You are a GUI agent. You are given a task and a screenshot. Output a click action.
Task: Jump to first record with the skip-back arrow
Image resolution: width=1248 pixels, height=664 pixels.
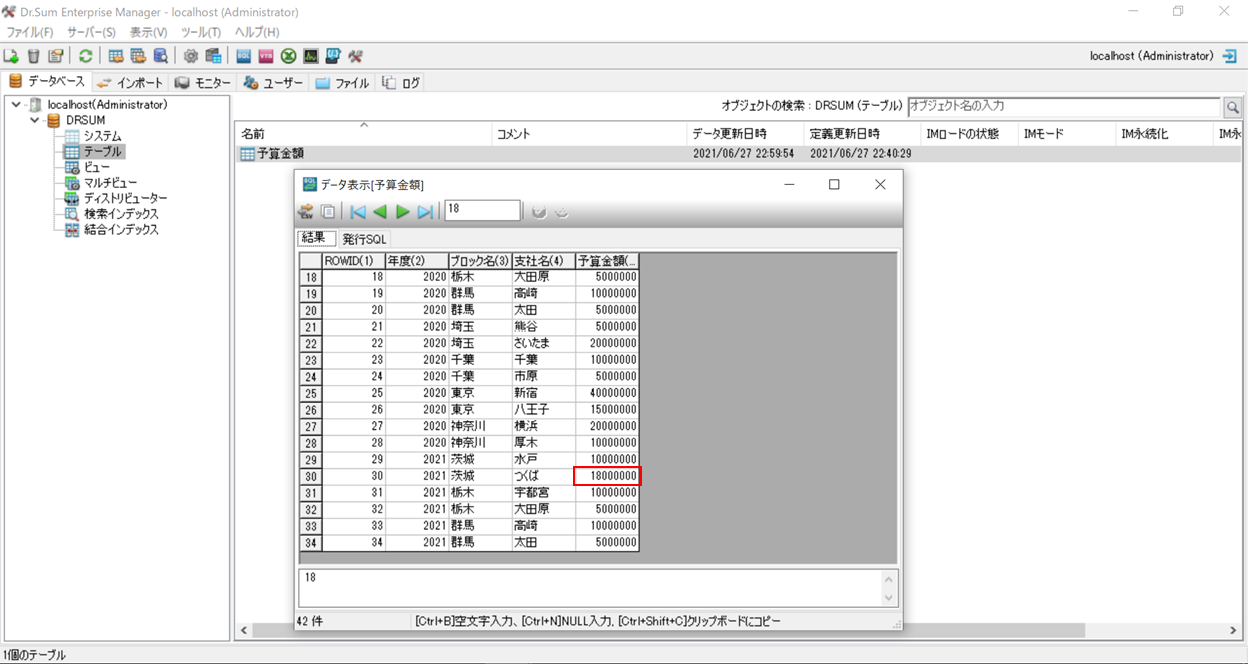click(x=357, y=211)
